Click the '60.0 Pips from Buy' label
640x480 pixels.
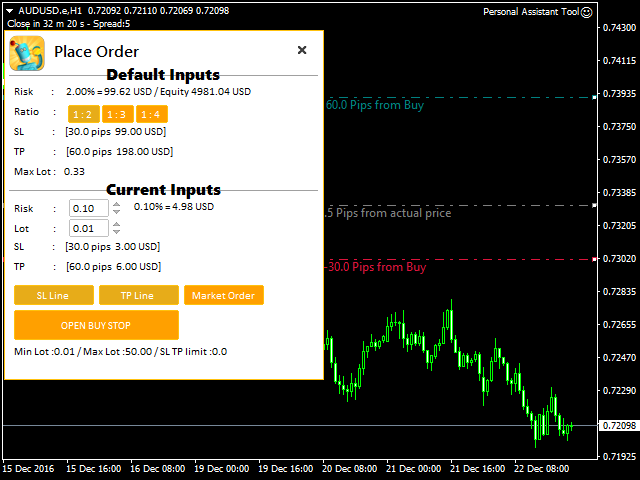point(375,105)
